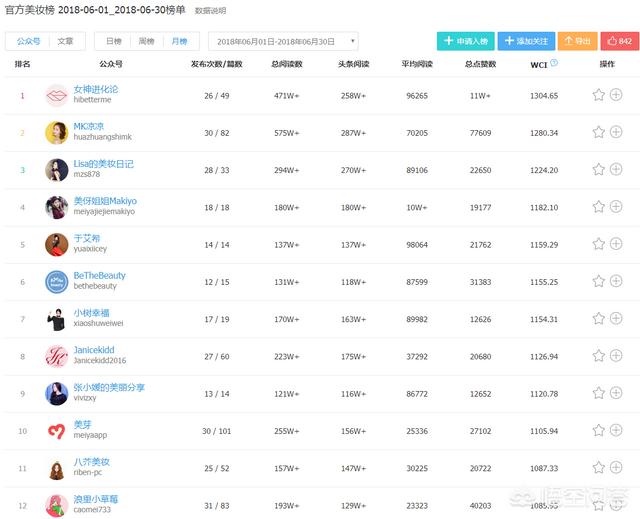
Task: Switch to the 文章 tab
Action: point(65,41)
